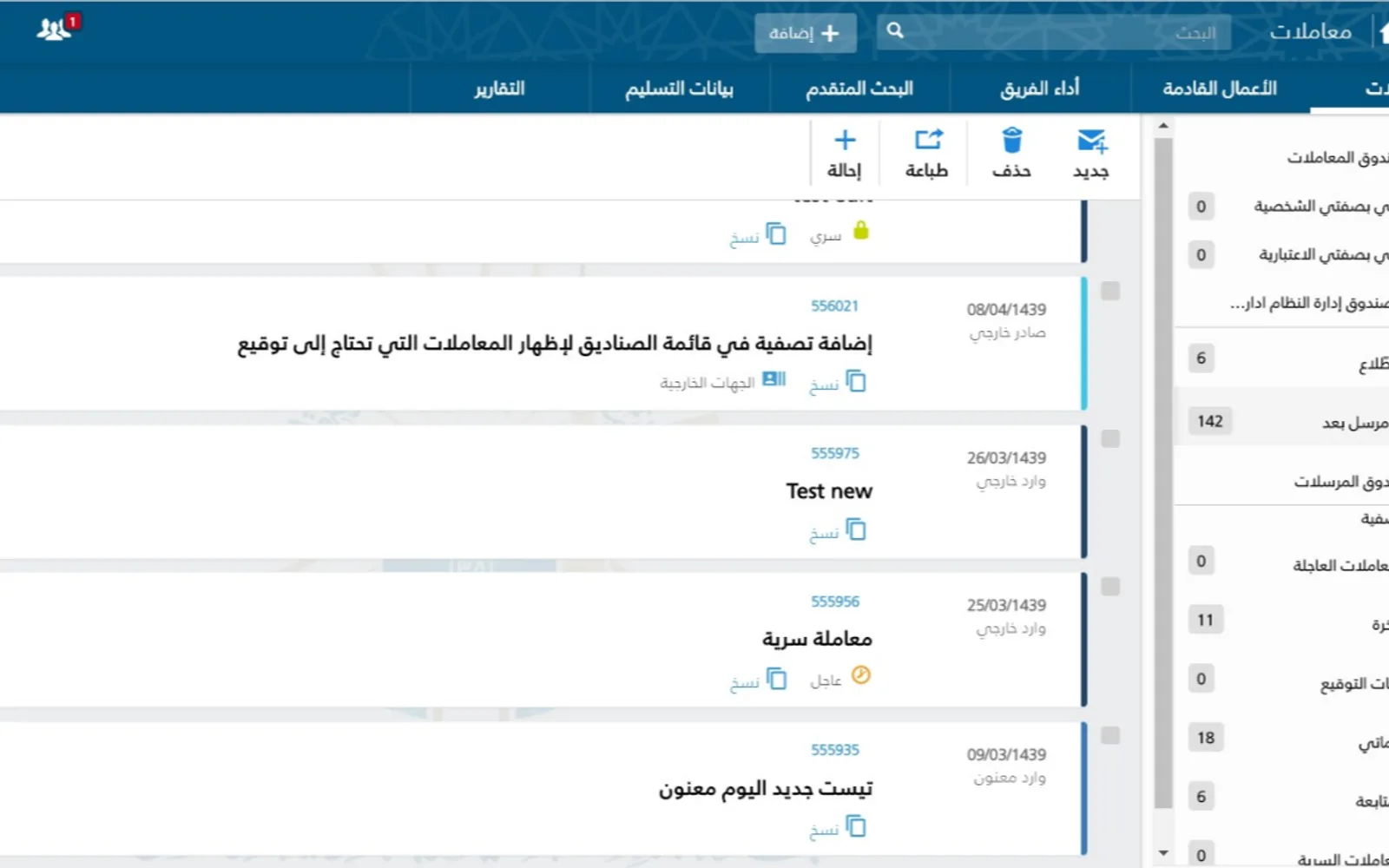Image resolution: width=1389 pixels, height=868 pixels.
Task: Select checkbox for transaction 555956
Action: pyautogui.click(x=1110, y=587)
